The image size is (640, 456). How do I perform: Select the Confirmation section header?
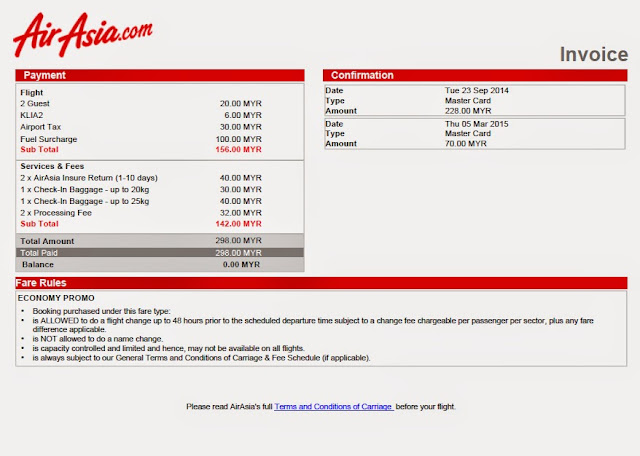coord(475,75)
